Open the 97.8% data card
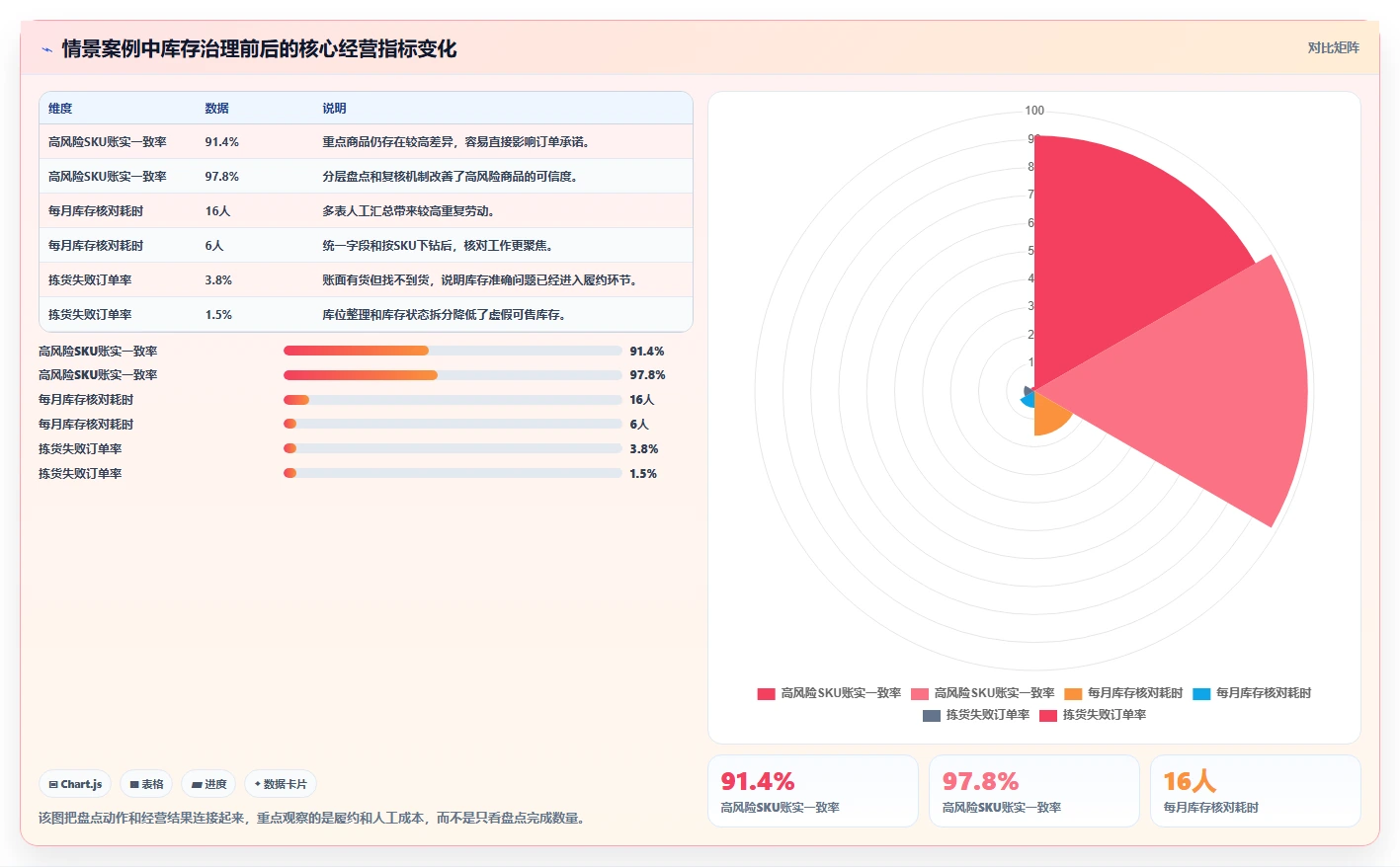The height and width of the screenshot is (867, 1400). pyautogui.click(x=1034, y=791)
